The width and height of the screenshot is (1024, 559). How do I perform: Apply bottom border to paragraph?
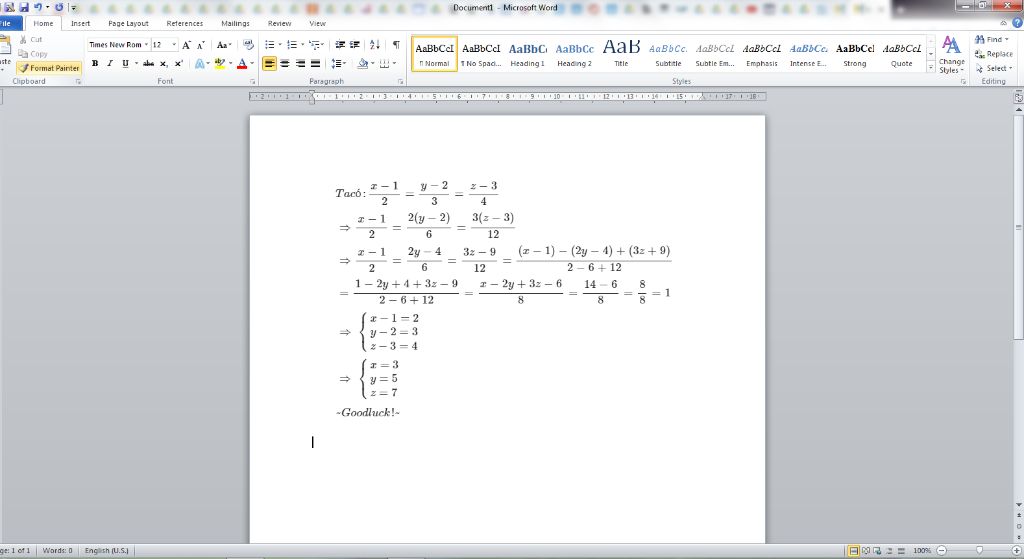tap(384, 63)
